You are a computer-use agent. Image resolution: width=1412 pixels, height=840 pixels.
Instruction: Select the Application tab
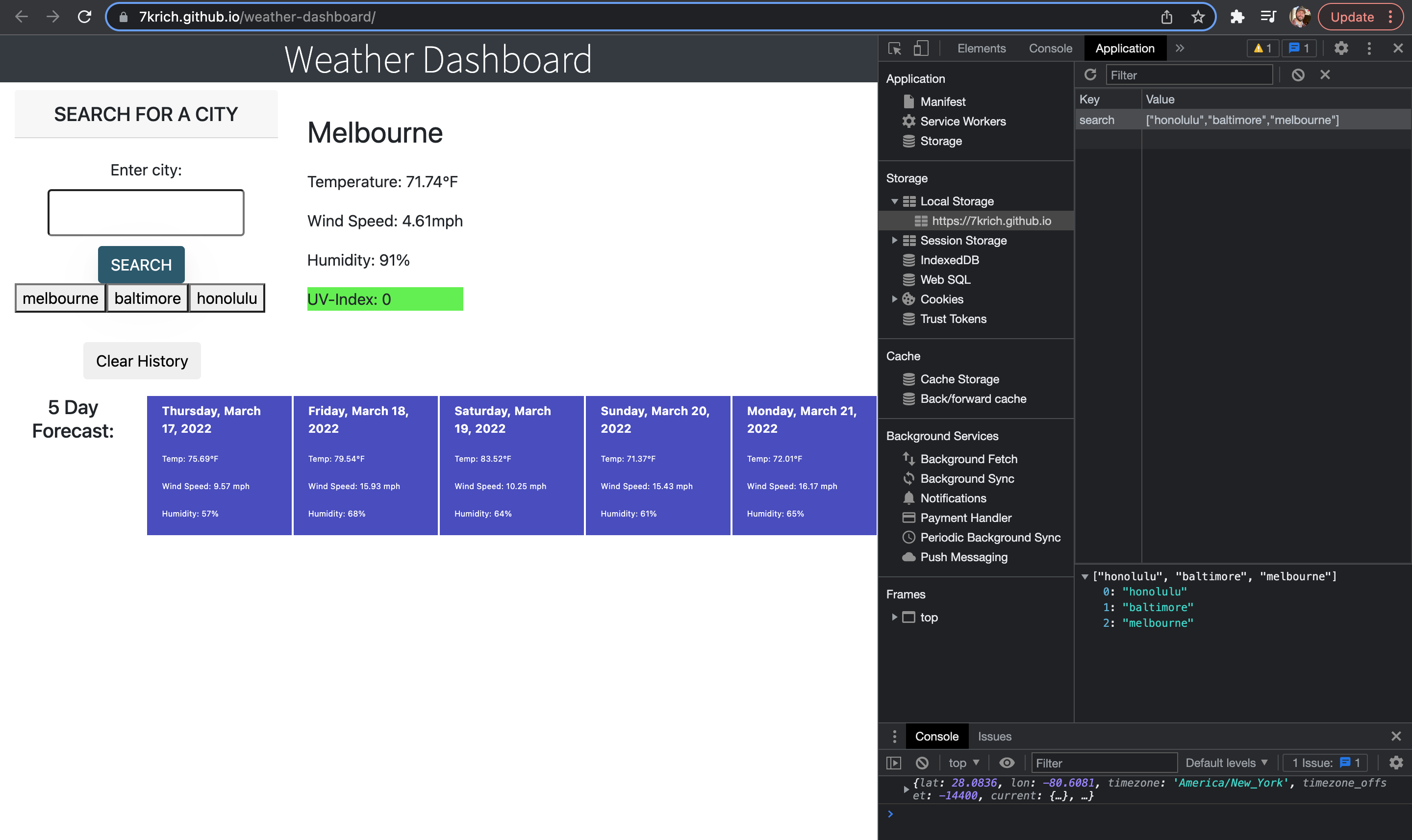pos(1124,48)
